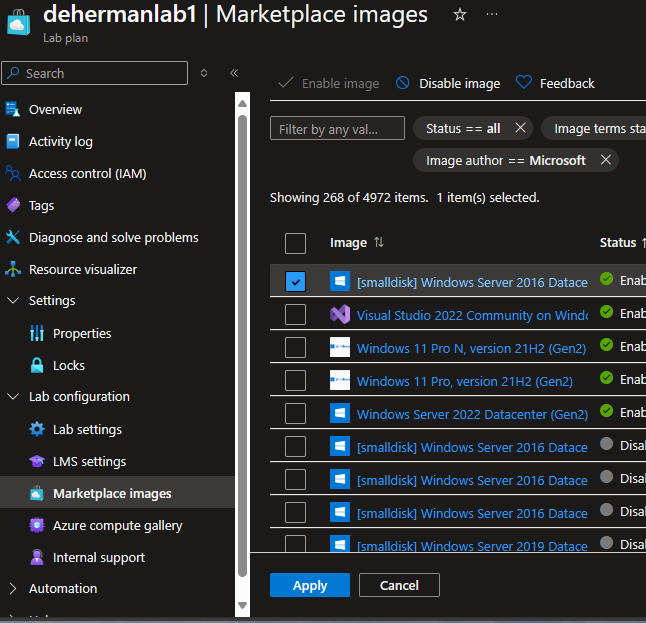The image size is (646, 623).
Task: Remove the Status == all filter
Action: point(520,128)
